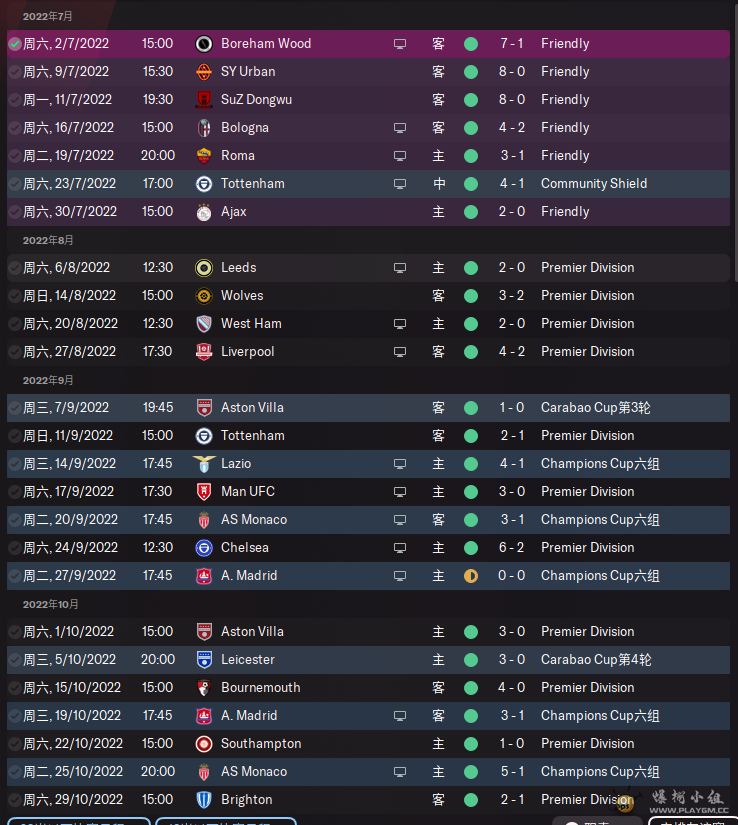
Task: Click the Ajax club badge
Action: (204, 212)
